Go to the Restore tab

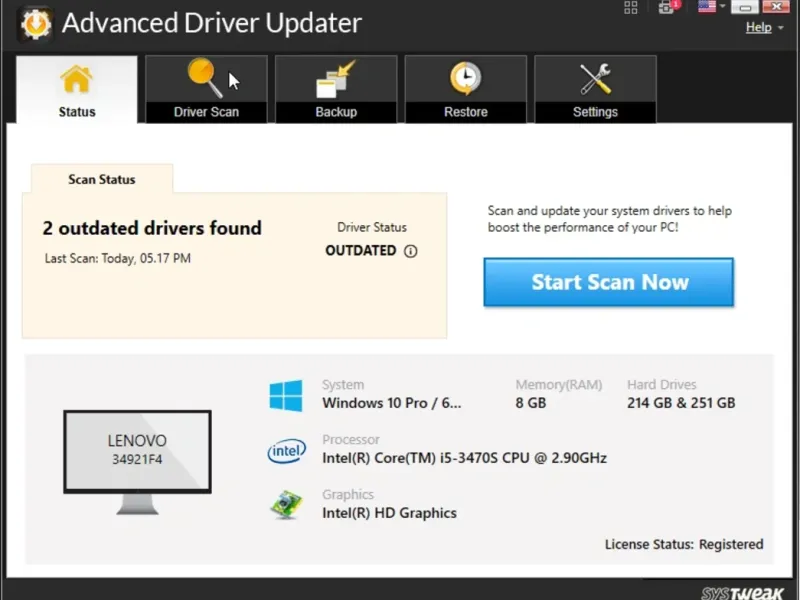(x=465, y=89)
